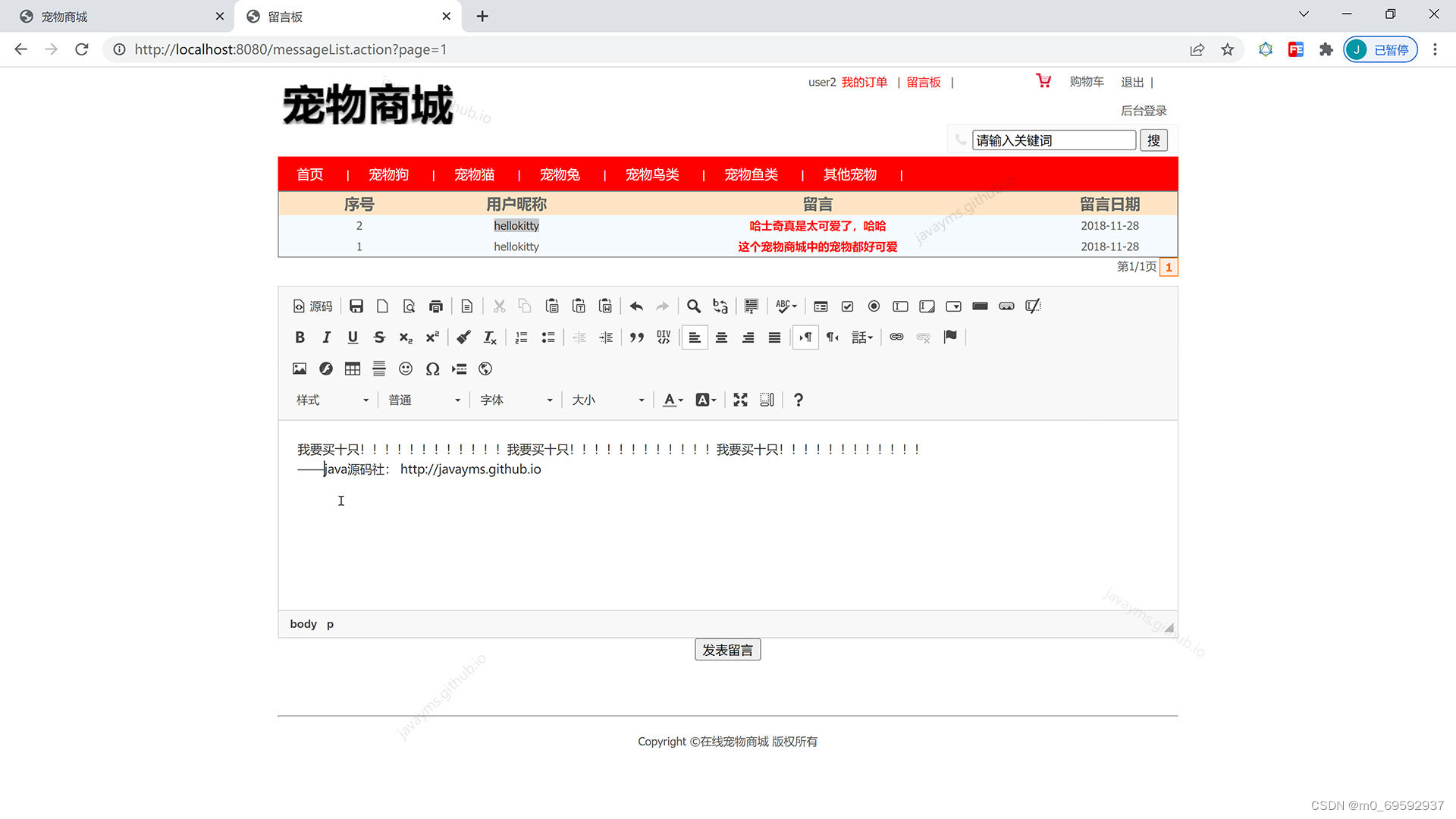This screenshot has height=819, width=1456.
Task: Center align the text
Action: click(721, 337)
